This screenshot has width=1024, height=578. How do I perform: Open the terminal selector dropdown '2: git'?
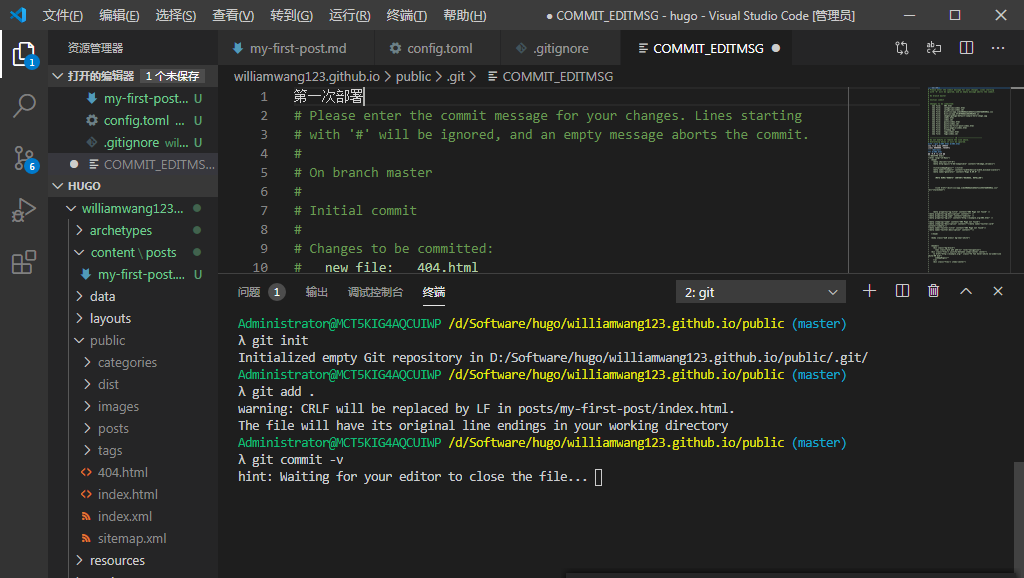coord(761,292)
